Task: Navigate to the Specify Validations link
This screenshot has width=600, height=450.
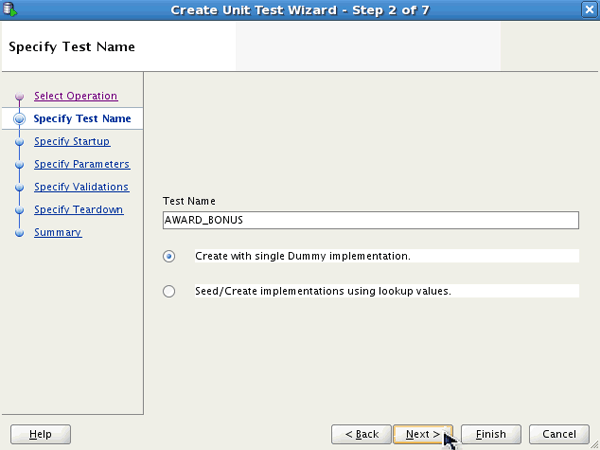Action: coord(81,187)
